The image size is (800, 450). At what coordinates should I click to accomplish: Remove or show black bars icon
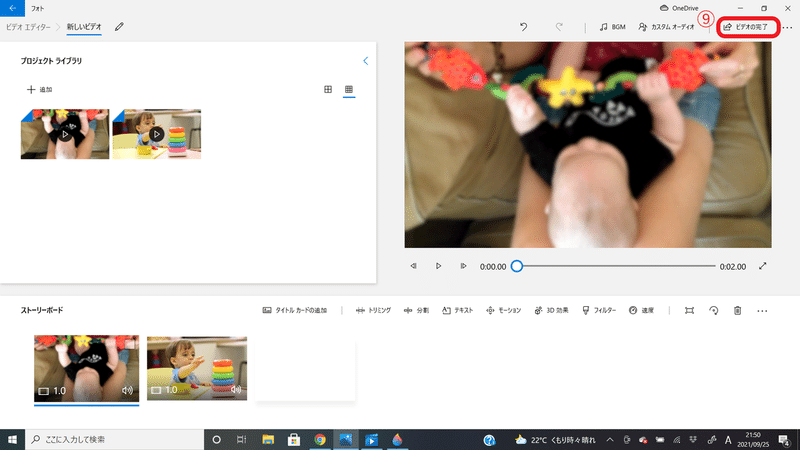coord(689,310)
